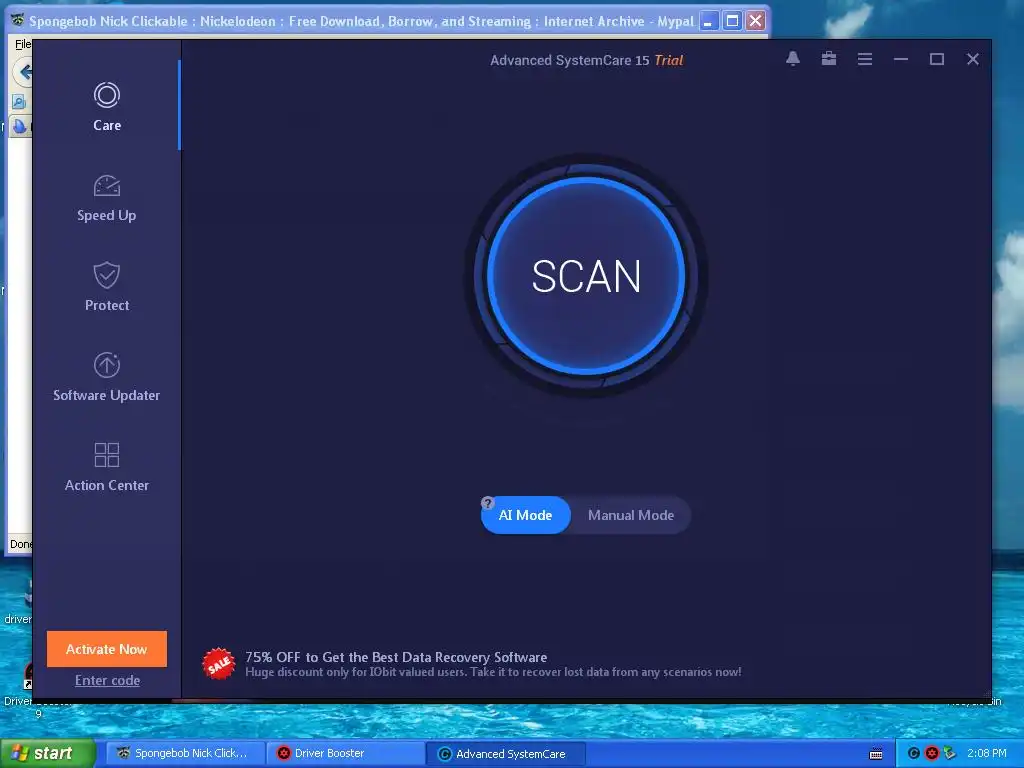The width and height of the screenshot is (1024, 768).
Task: Select Advanced SystemCare taskbar item
Action: click(505, 753)
